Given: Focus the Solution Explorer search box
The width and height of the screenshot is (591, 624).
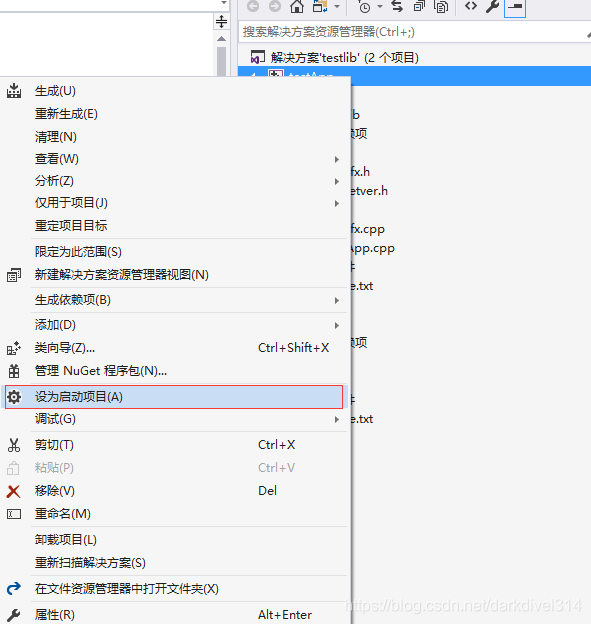Looking at the screenshot, I should pyautogui.click(x=414, y=32).
